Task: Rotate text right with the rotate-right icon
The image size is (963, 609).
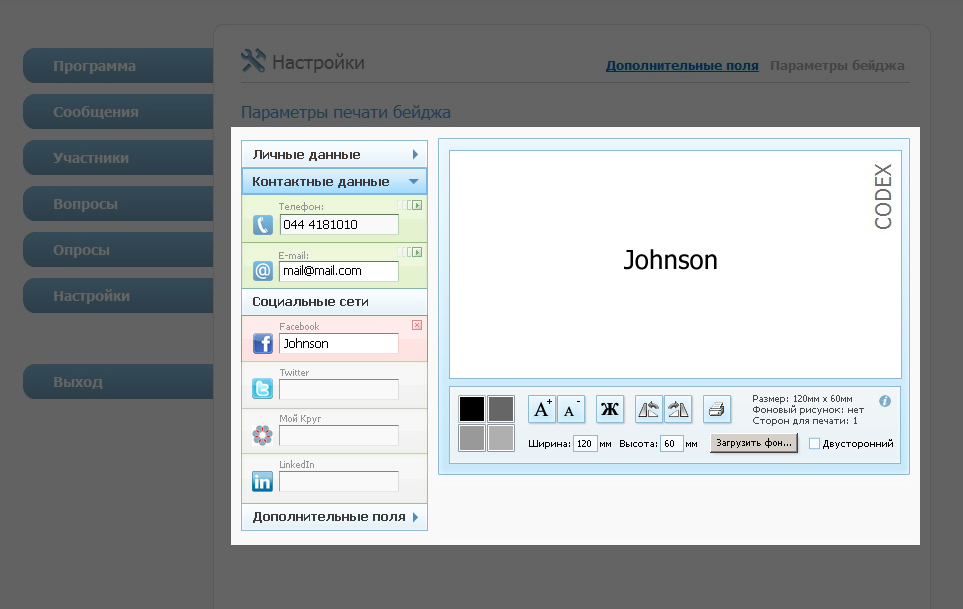Action: click(678, 409)
